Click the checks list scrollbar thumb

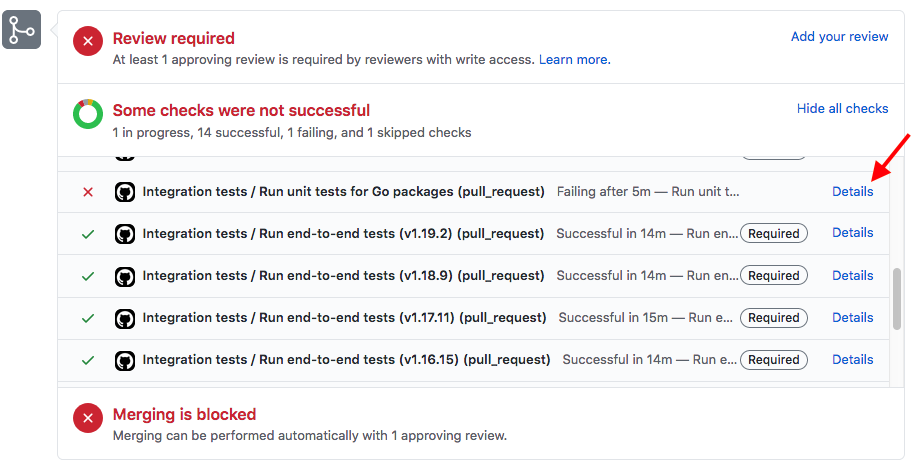tap(897, 298)
